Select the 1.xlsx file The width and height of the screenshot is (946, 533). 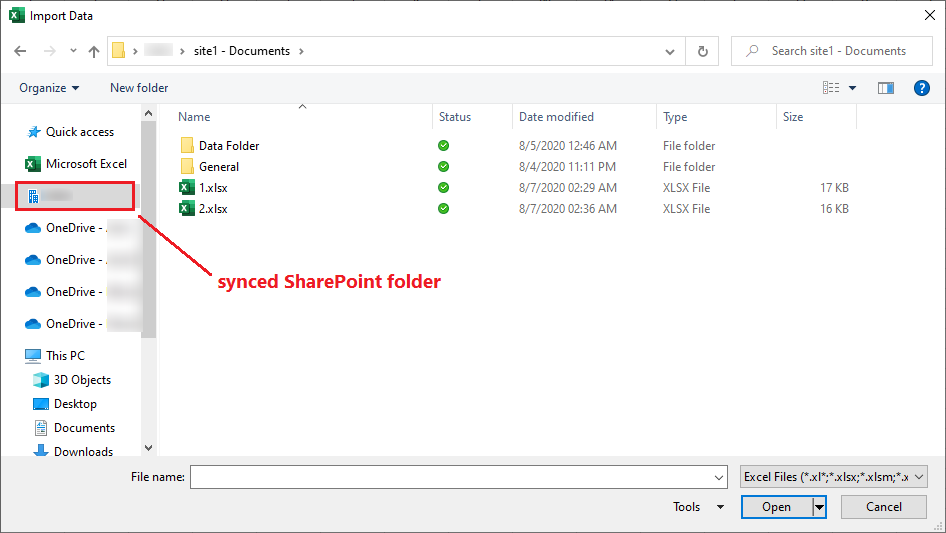point(214,188)
